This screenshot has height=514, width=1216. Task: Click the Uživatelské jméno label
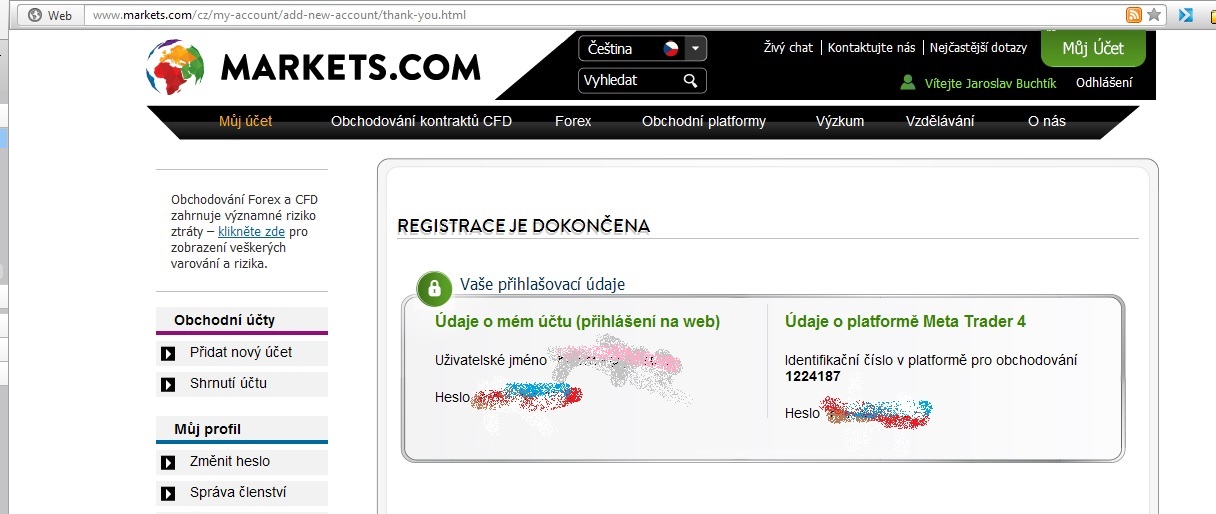(x=489, y=359)
